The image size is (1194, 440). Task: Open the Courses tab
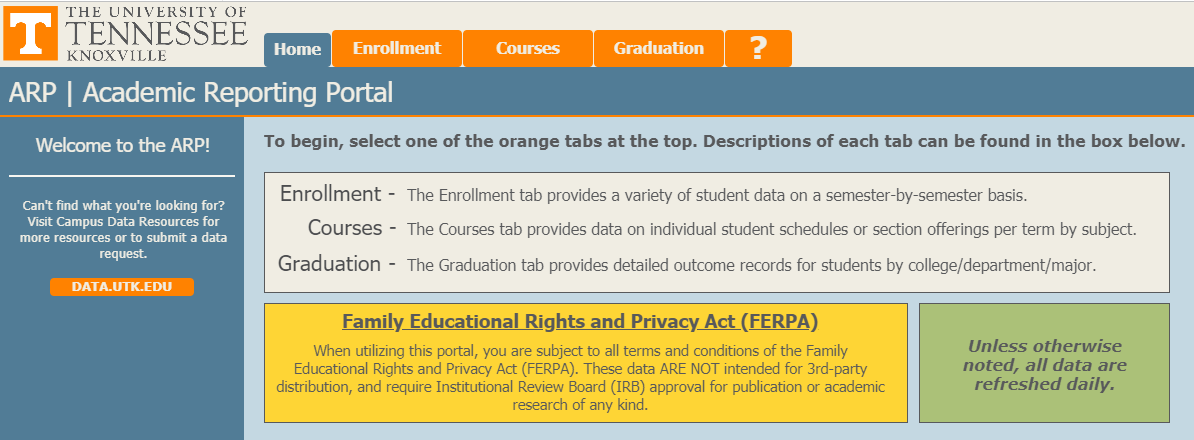click(528, 49)
